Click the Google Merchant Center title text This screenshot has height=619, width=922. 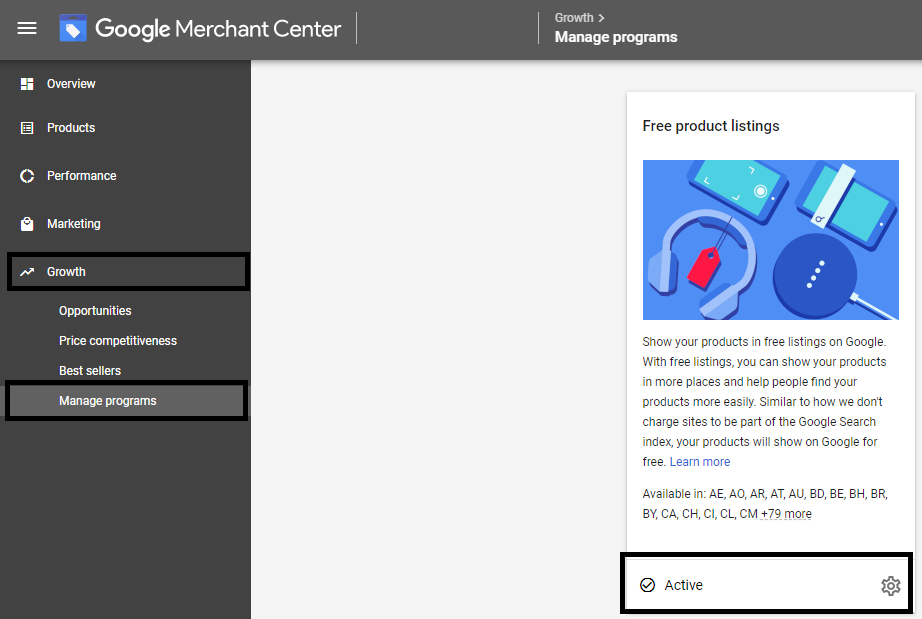(x=218, y=29)
